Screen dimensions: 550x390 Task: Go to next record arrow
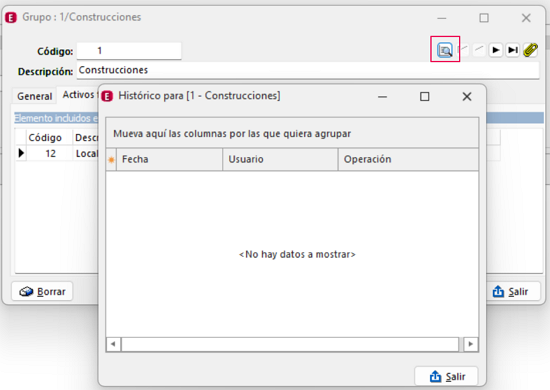(496, 50)
